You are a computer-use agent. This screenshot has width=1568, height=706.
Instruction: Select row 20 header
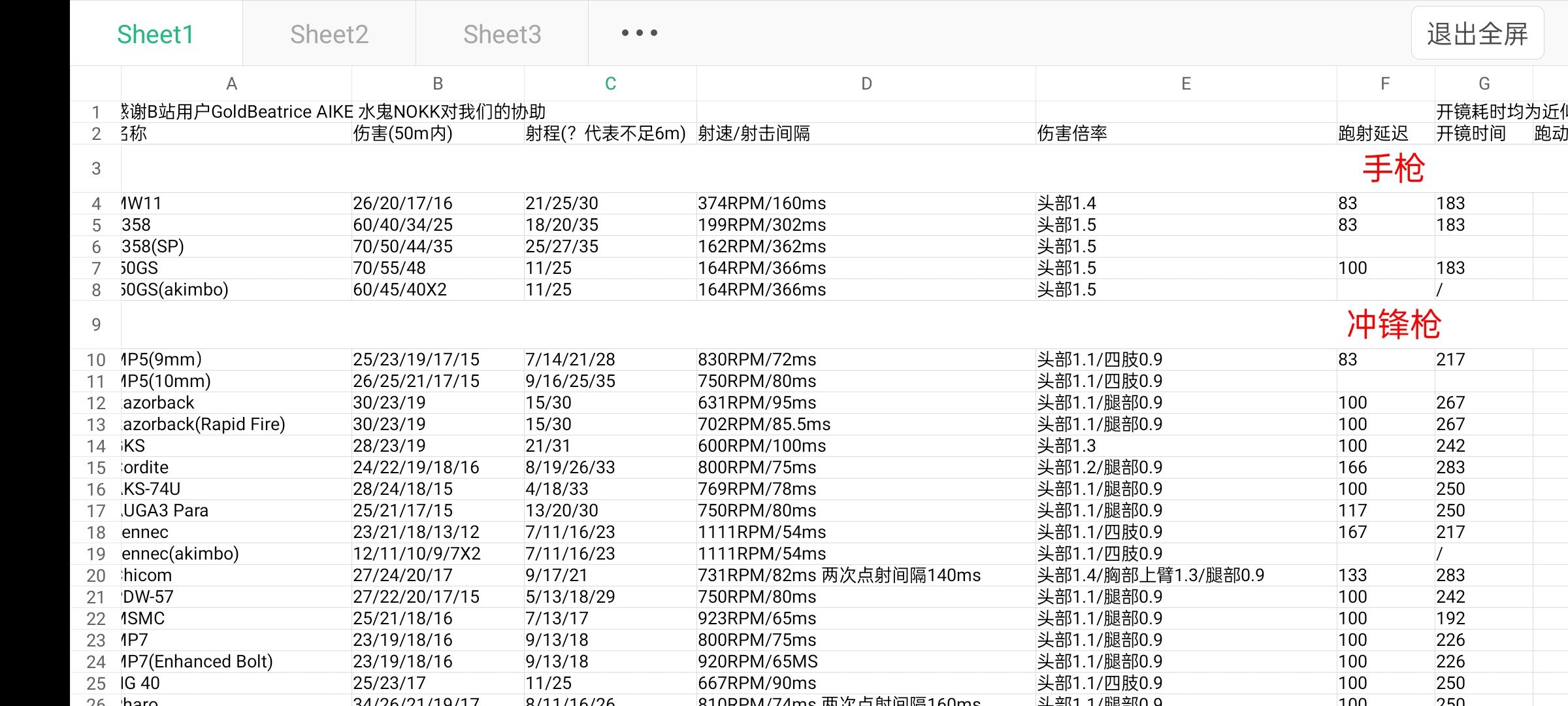tap(96, 576)
